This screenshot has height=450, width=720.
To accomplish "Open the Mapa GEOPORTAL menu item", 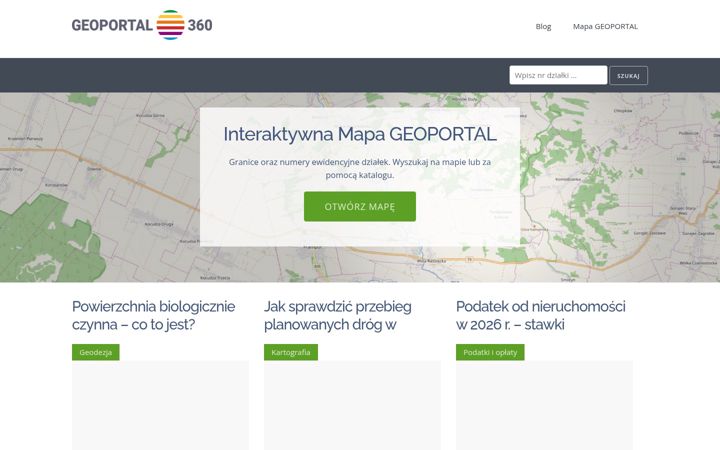I will coord(605,27).
